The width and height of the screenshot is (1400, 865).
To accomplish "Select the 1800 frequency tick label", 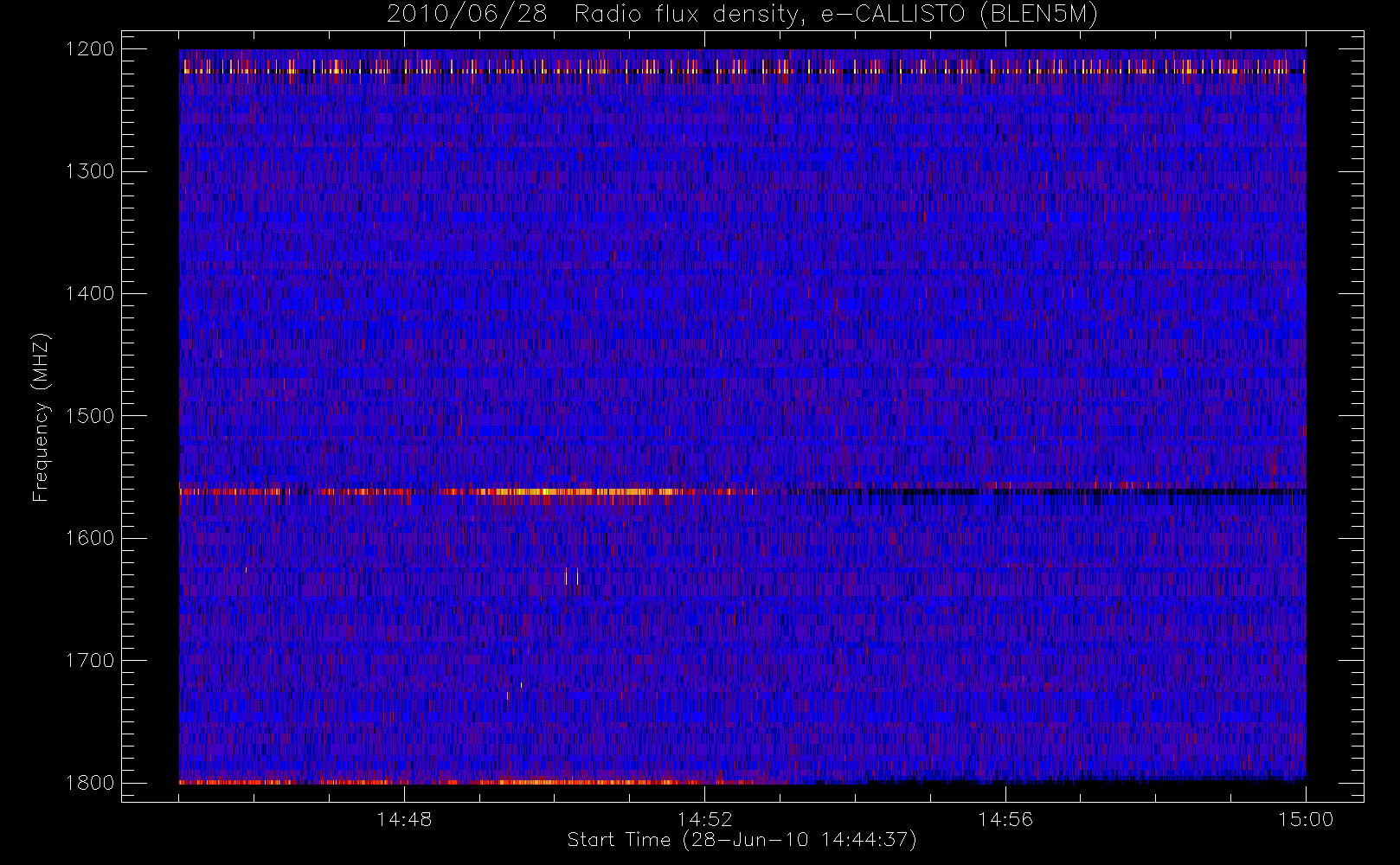I will [x=90, y=783].
